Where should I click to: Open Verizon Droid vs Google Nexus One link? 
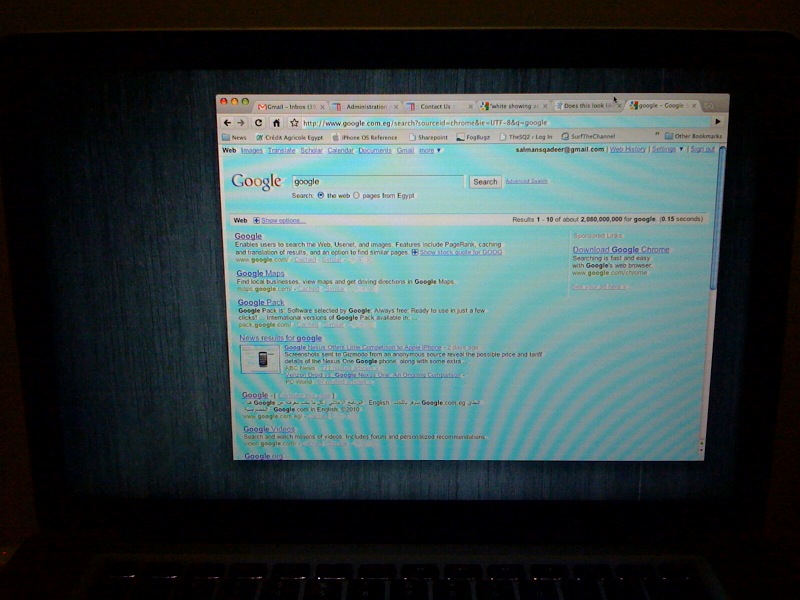click(x=372, y=375)
